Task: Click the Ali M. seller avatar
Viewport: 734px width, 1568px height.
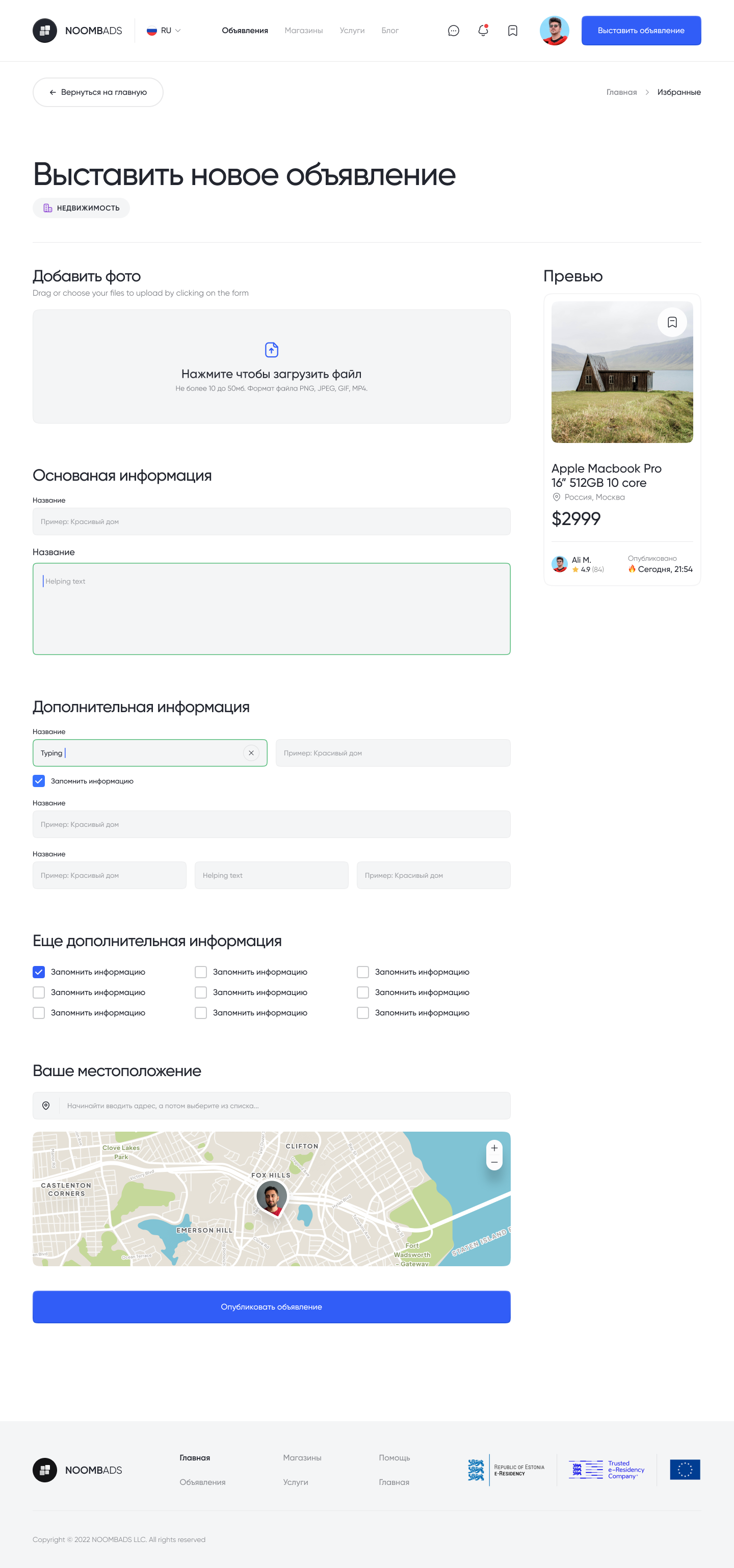Action: tap(559, 564)
